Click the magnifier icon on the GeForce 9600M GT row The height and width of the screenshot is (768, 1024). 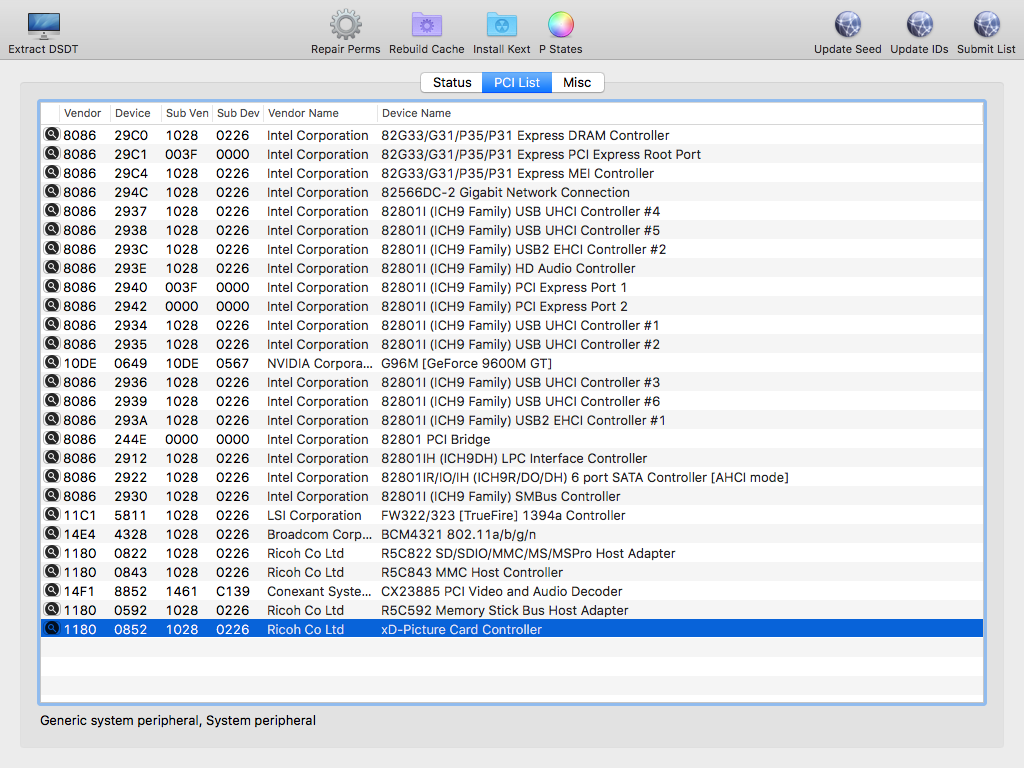tap(52, 362)
